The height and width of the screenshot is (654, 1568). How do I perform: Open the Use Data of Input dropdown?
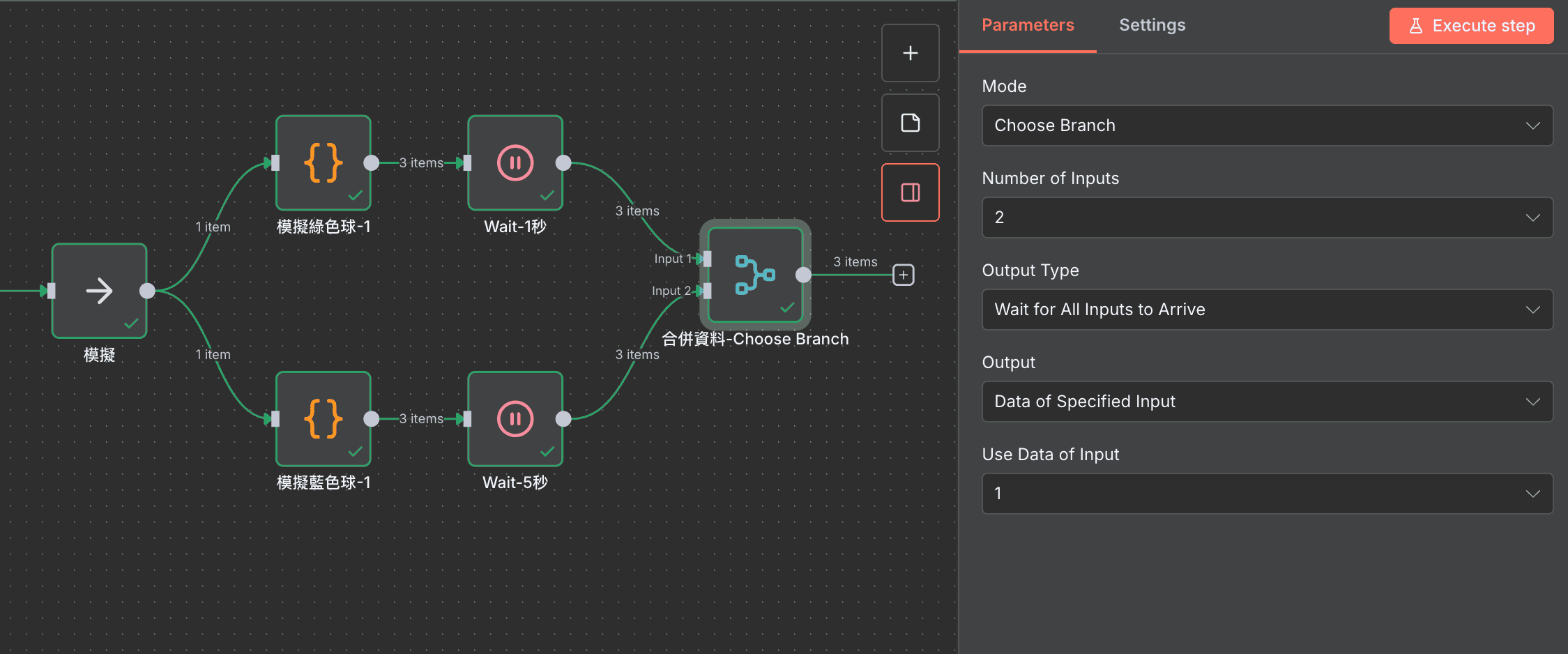[1267, 493]
